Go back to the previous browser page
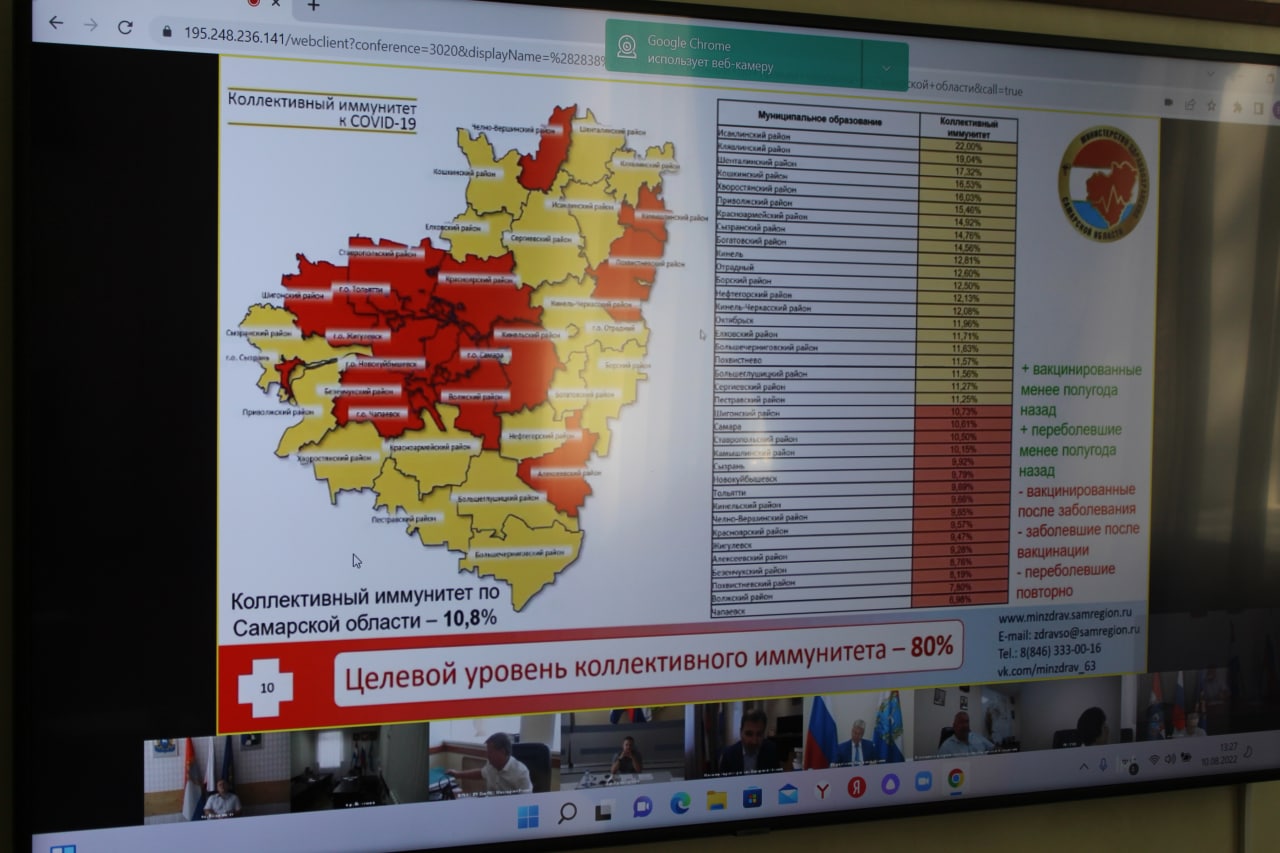The height and width of the screenshot is (853, 1280). (56, 22)
